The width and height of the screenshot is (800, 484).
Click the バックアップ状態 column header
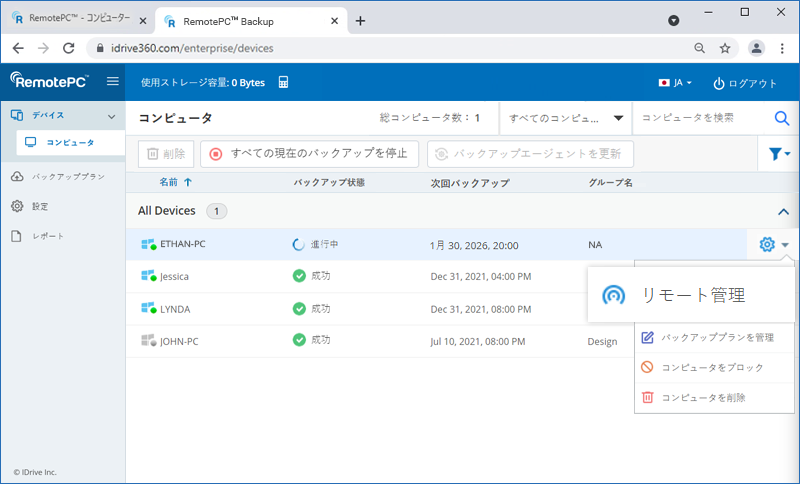(329, 183)
